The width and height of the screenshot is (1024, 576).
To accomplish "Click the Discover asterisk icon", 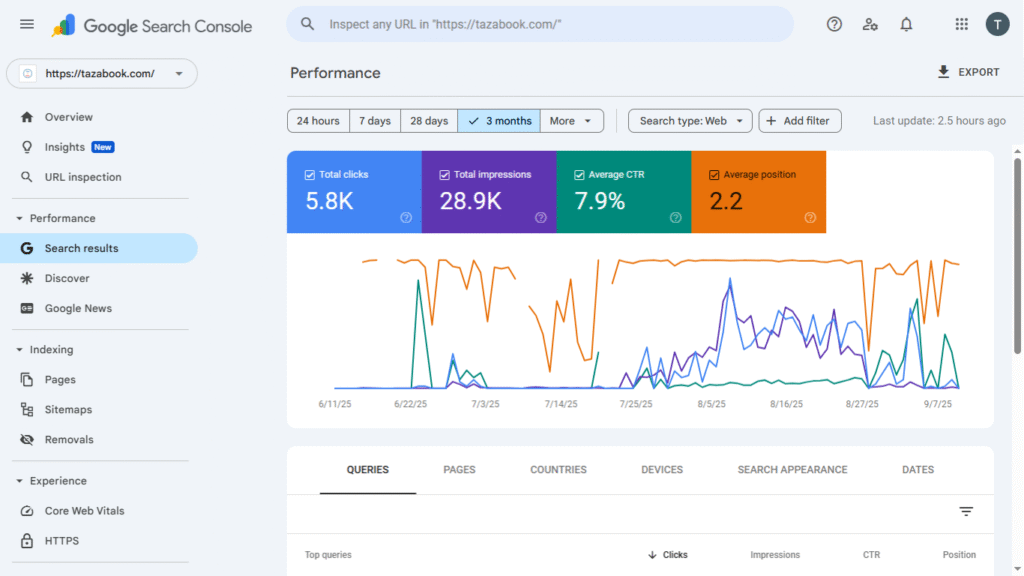I will click(x=27, y=278).
